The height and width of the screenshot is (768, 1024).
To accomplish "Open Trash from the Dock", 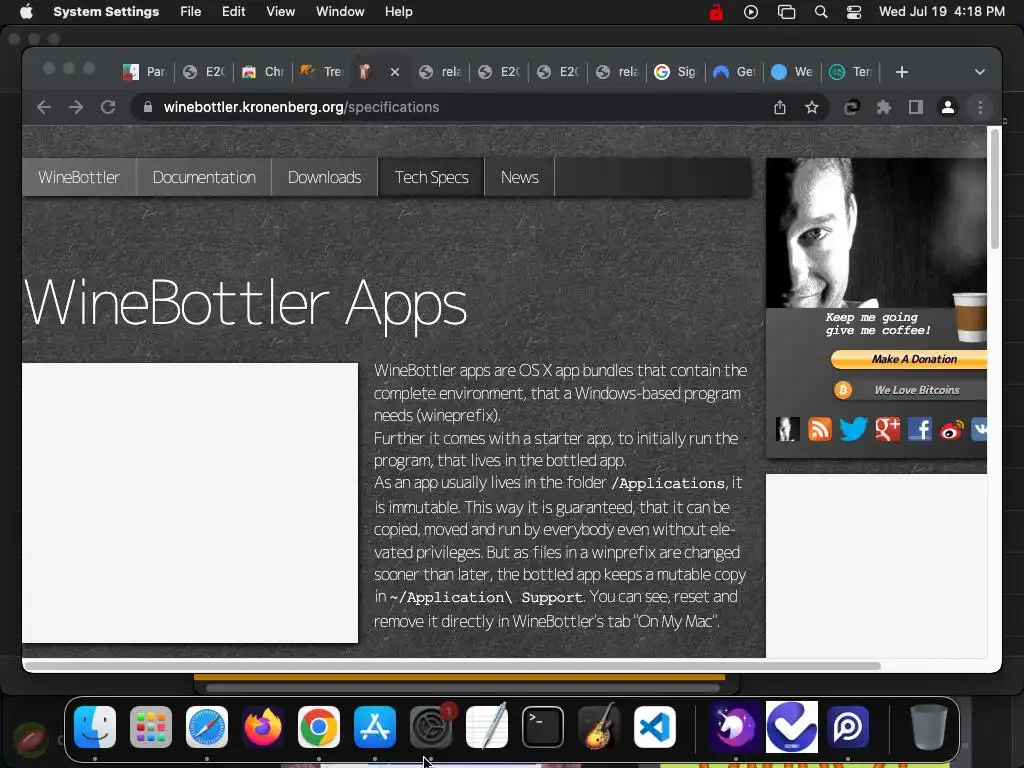I will [x=929, y=726].
